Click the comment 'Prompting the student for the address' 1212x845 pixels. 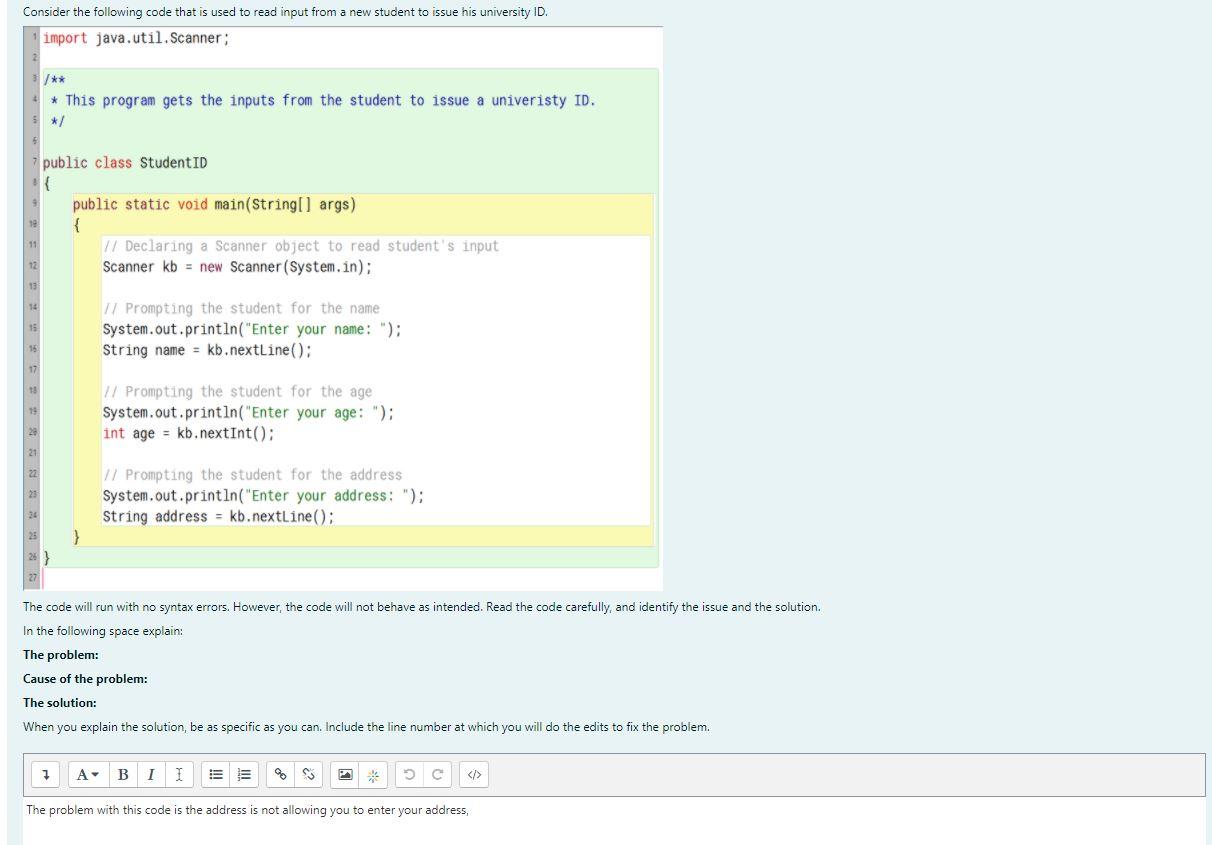(252, 475)
